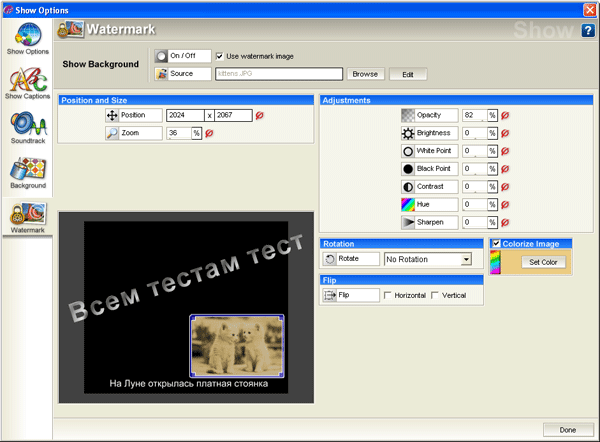Viewport: 600px width, 442px height.
Task: Click the watermark source file path field
Action: (x=279, y=74)
